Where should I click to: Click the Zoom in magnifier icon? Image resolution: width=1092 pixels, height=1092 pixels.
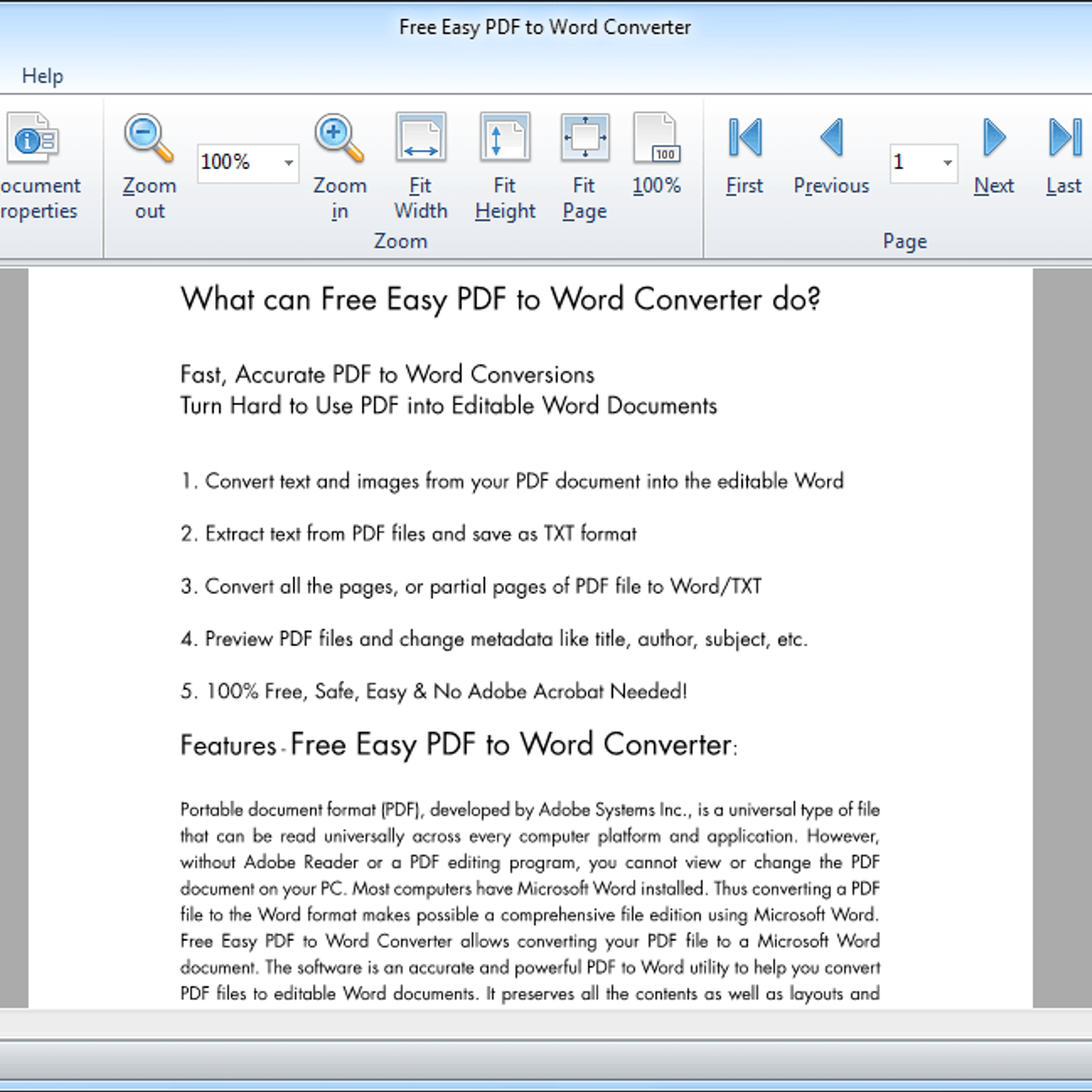pos(339,138)
